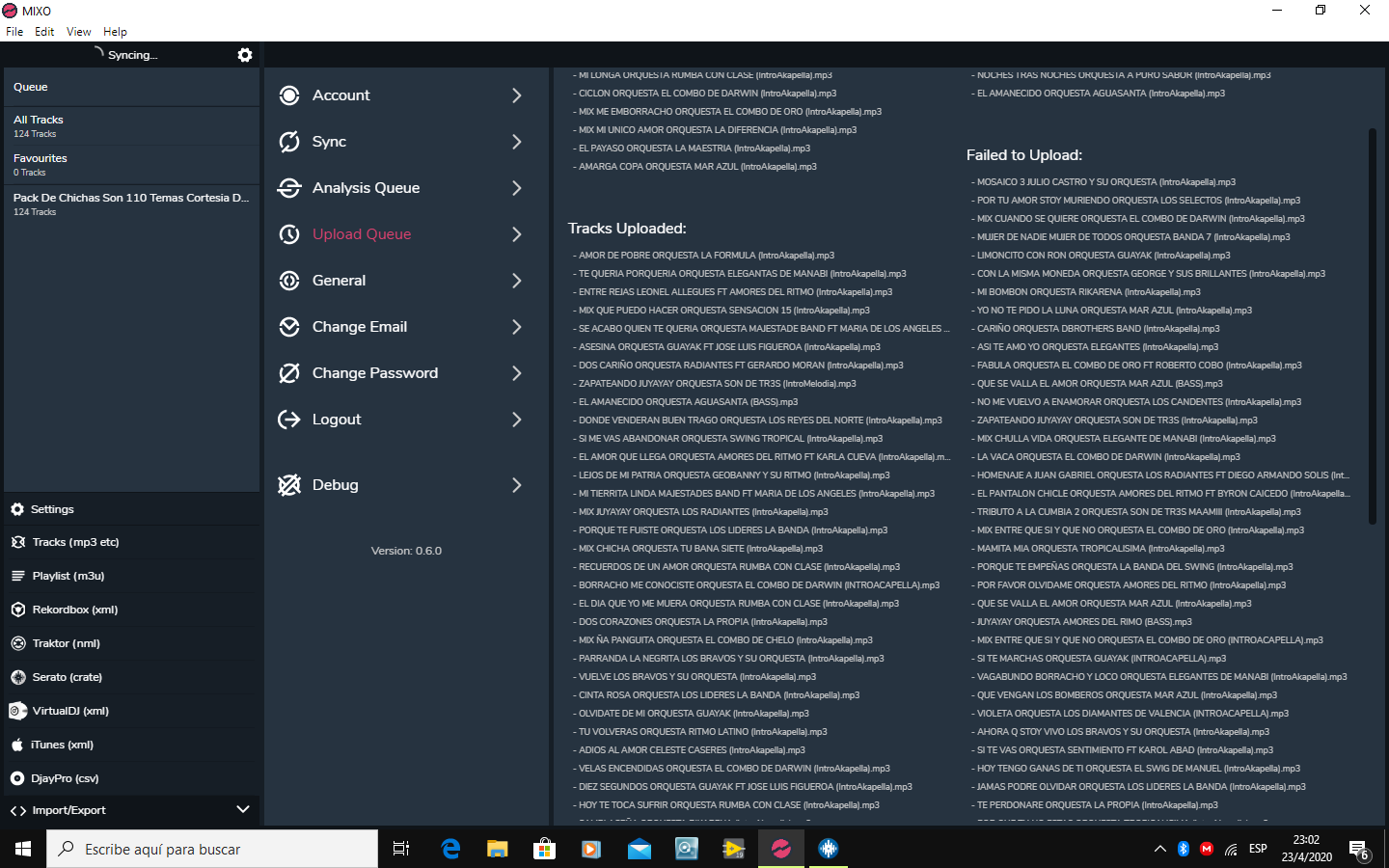1389x868 pixels.
Task: Click Change Password option
Action: coord(374,373)
